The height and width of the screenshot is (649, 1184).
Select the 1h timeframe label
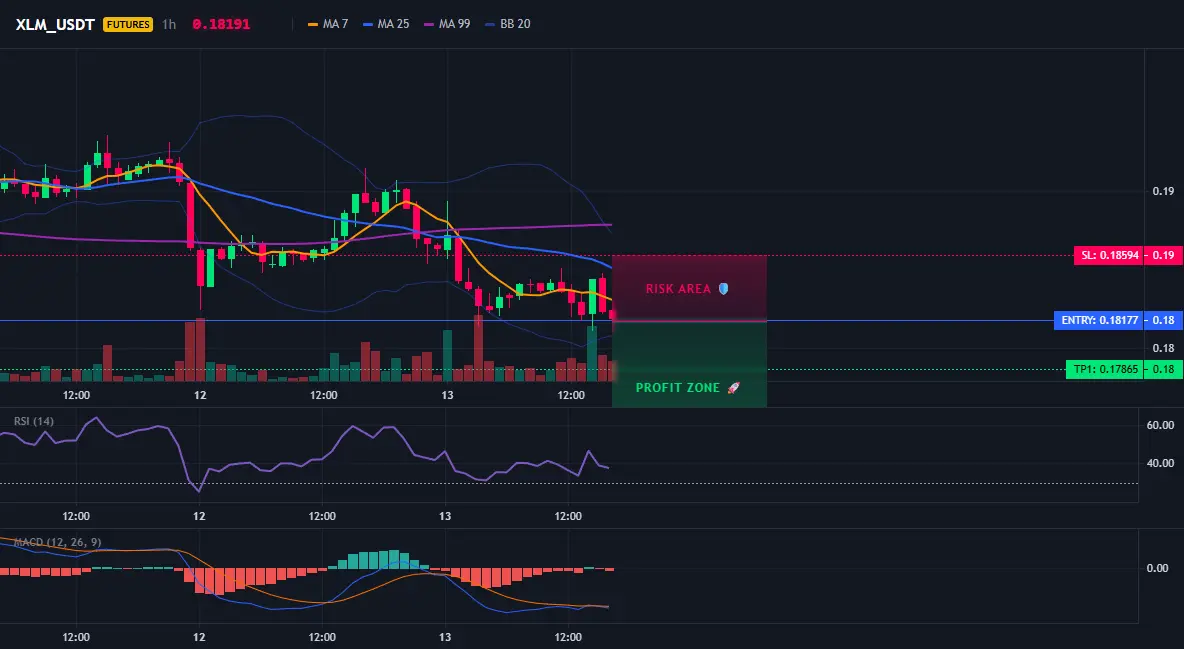click(x=169, y=24)
